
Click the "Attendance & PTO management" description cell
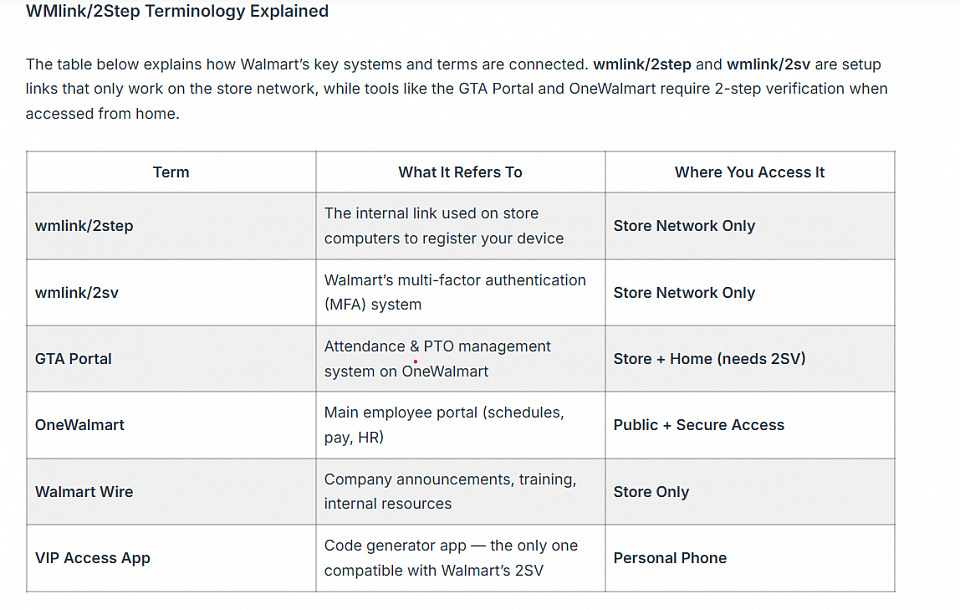coord(438,359)
